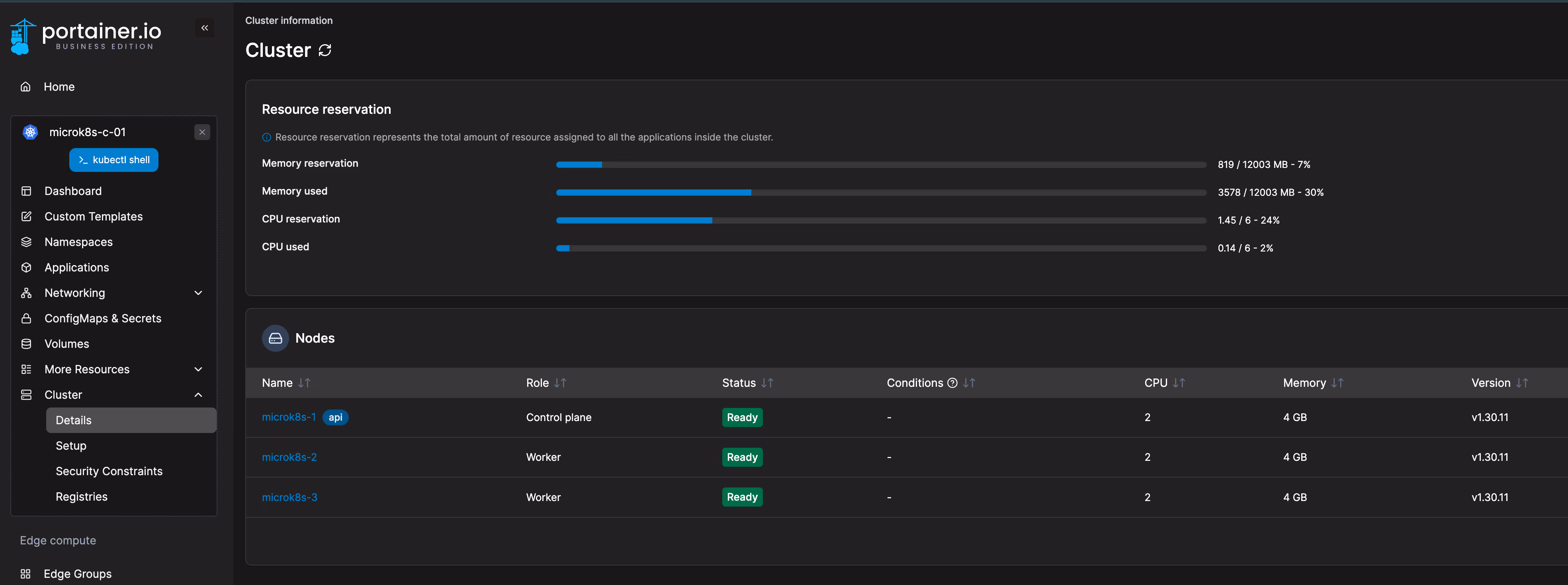Collapse the sidebar with double-chevron icon
The image size is (1568, 585).
205,28
